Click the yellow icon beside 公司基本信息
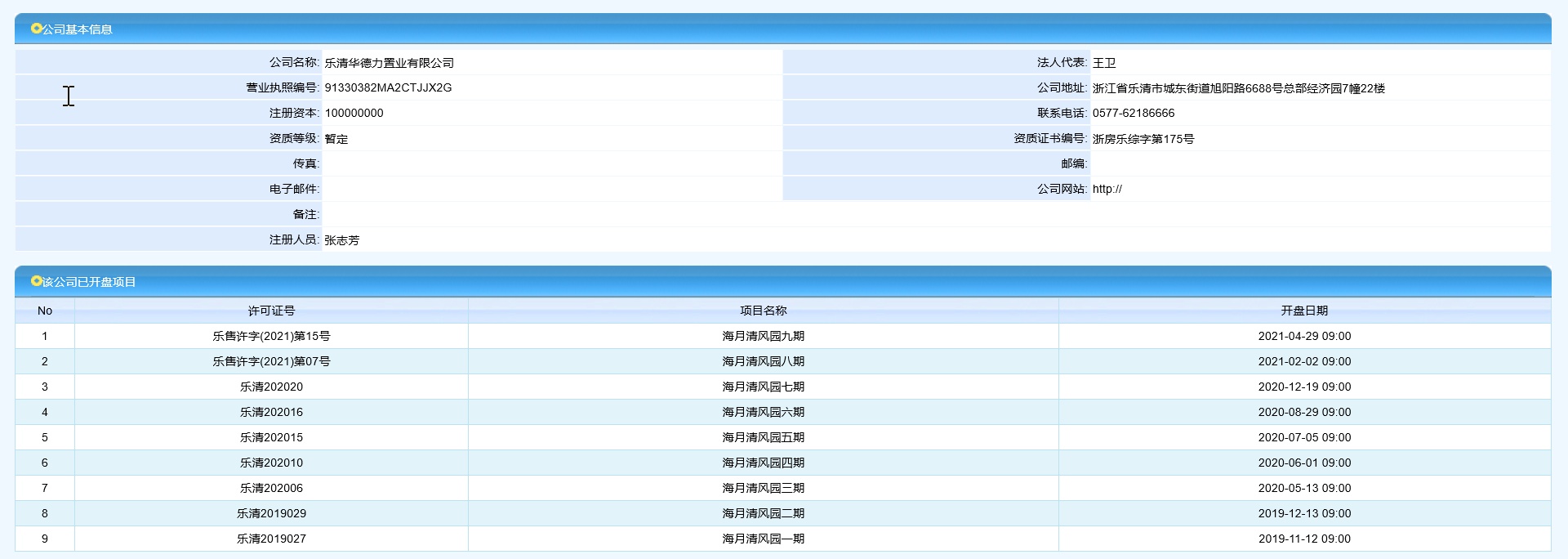 [x=36, y=29]
